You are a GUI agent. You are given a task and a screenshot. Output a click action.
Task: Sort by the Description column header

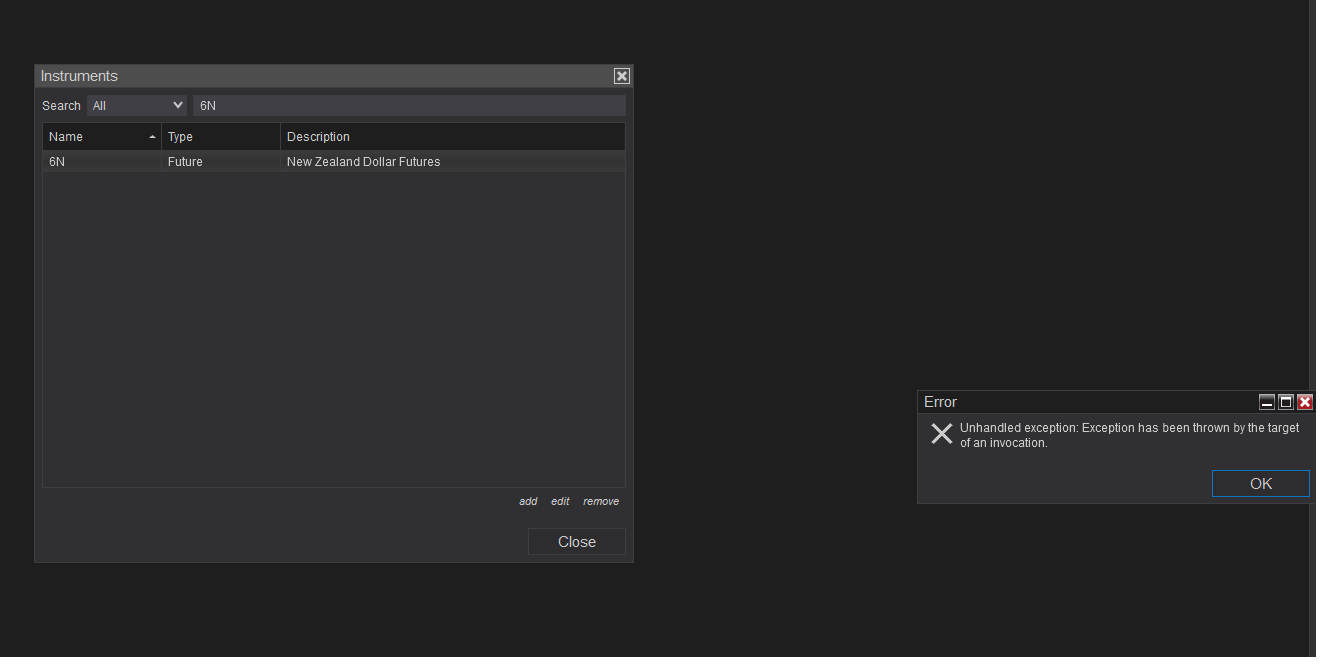point(453,136)
